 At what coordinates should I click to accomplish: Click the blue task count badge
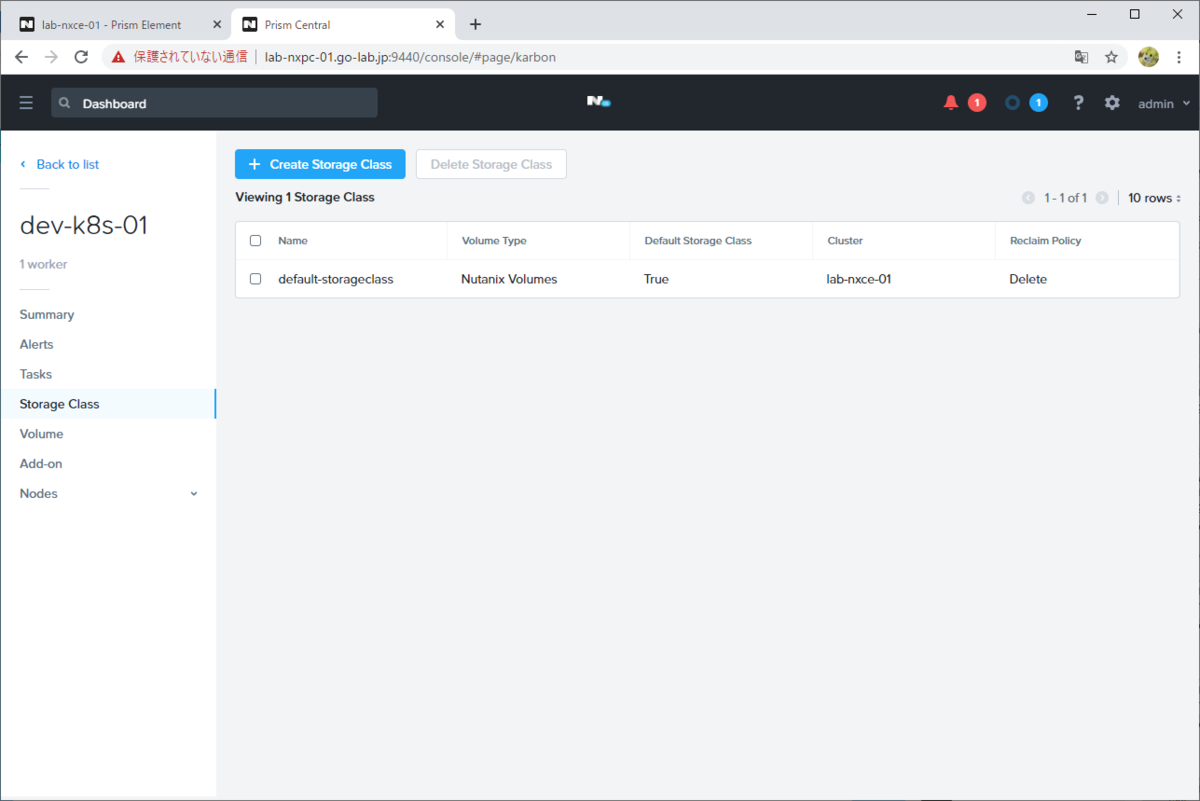click(1038, 103)
